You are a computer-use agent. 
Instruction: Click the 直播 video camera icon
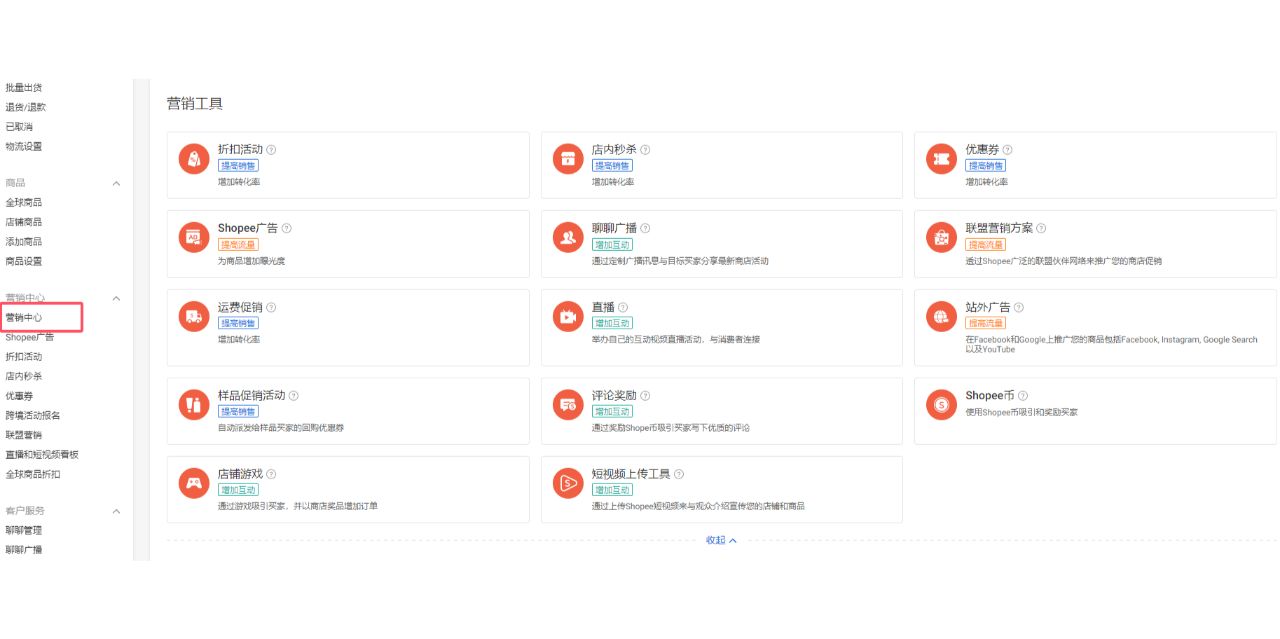pyautogui.click(x=568, y=317)
